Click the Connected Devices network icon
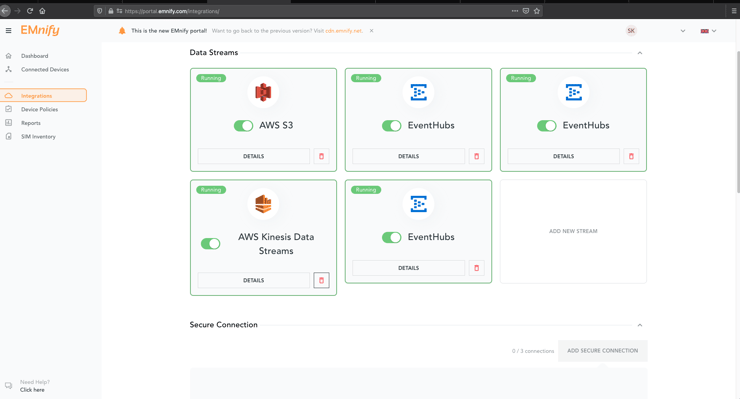 [8, 69]
